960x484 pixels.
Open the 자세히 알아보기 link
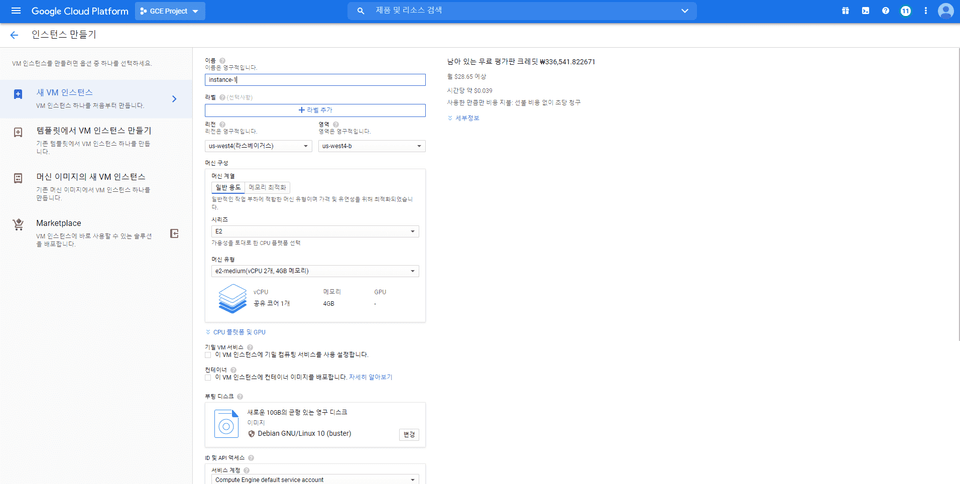coord(370,378)
